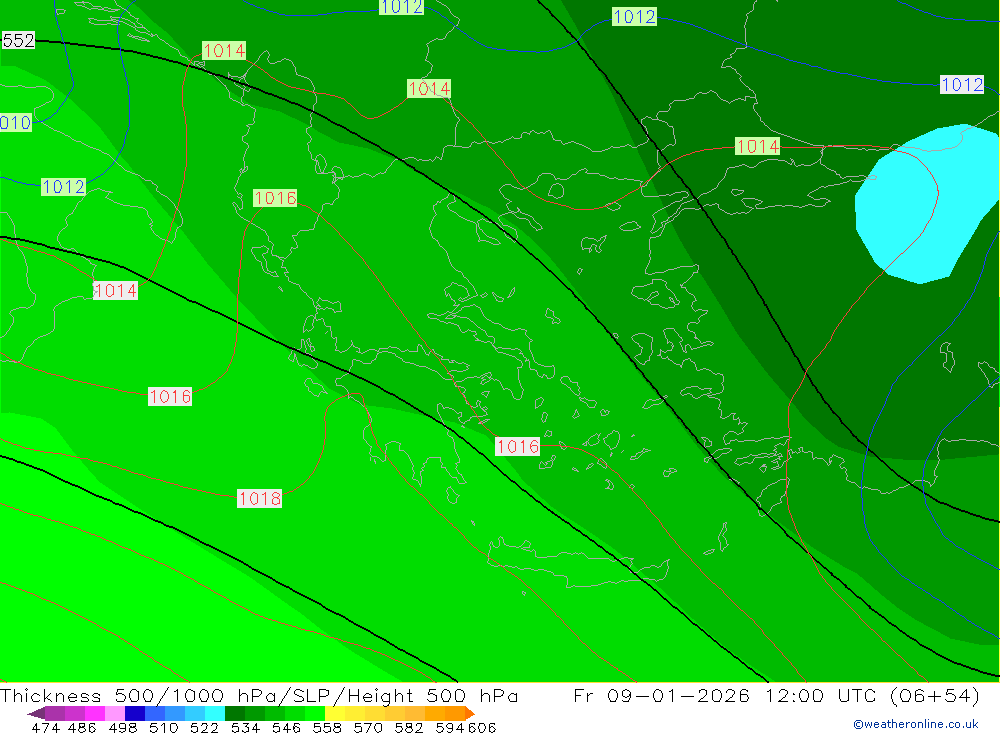Click legend value 606

[482, 728]
